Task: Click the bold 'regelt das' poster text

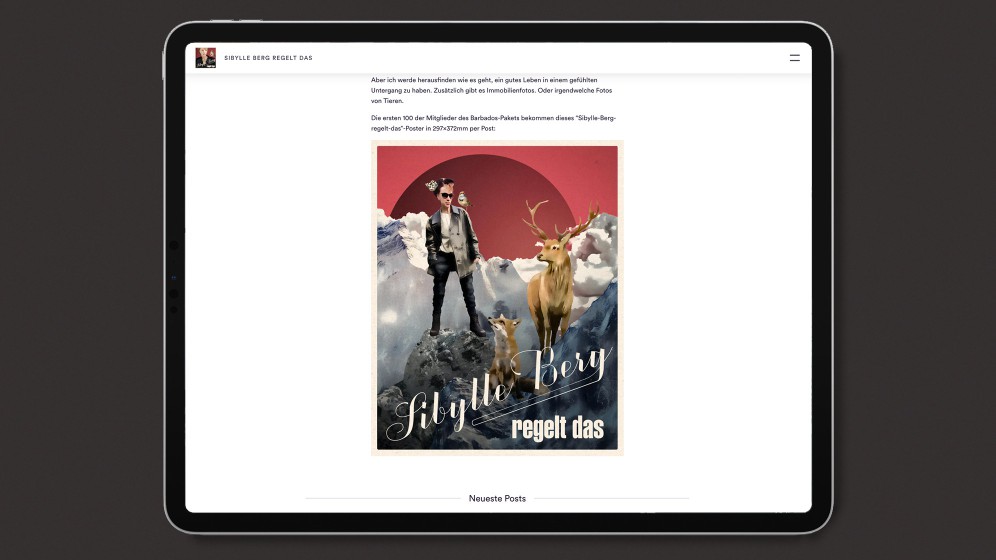Action: pyautogui.click(x=557, y=427)
